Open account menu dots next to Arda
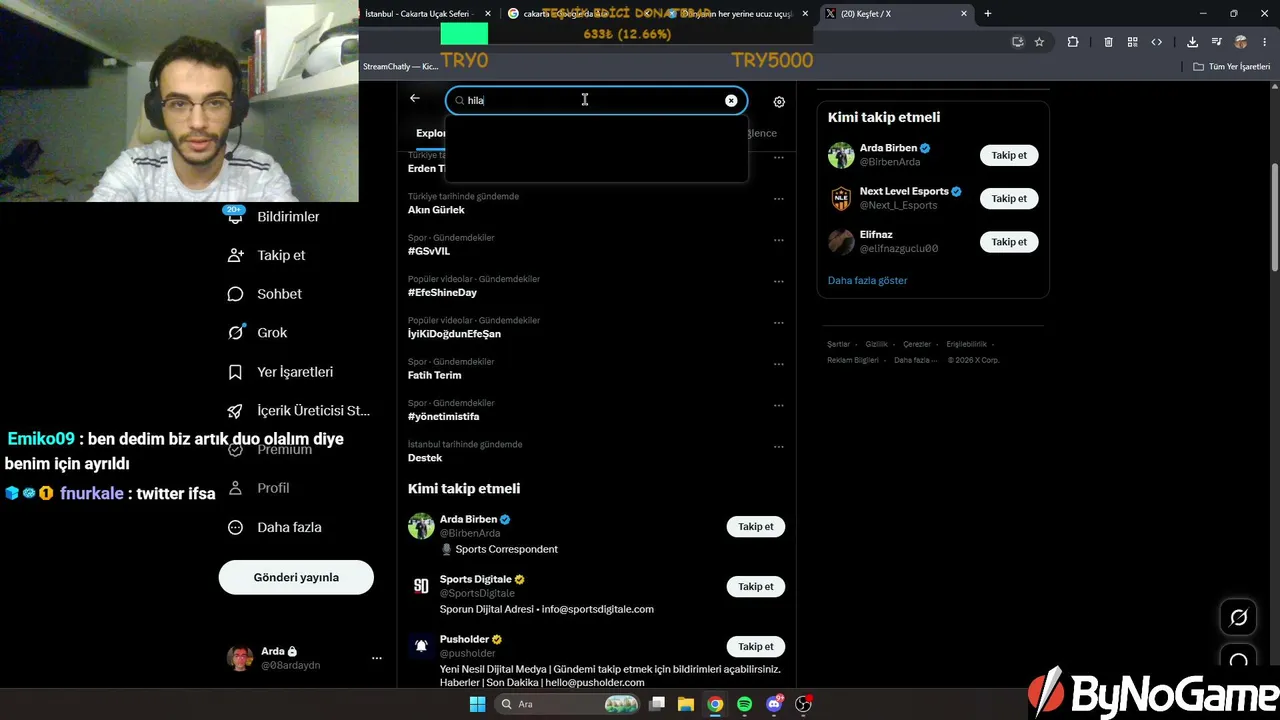1280x720 pixels. click(377, 658)
